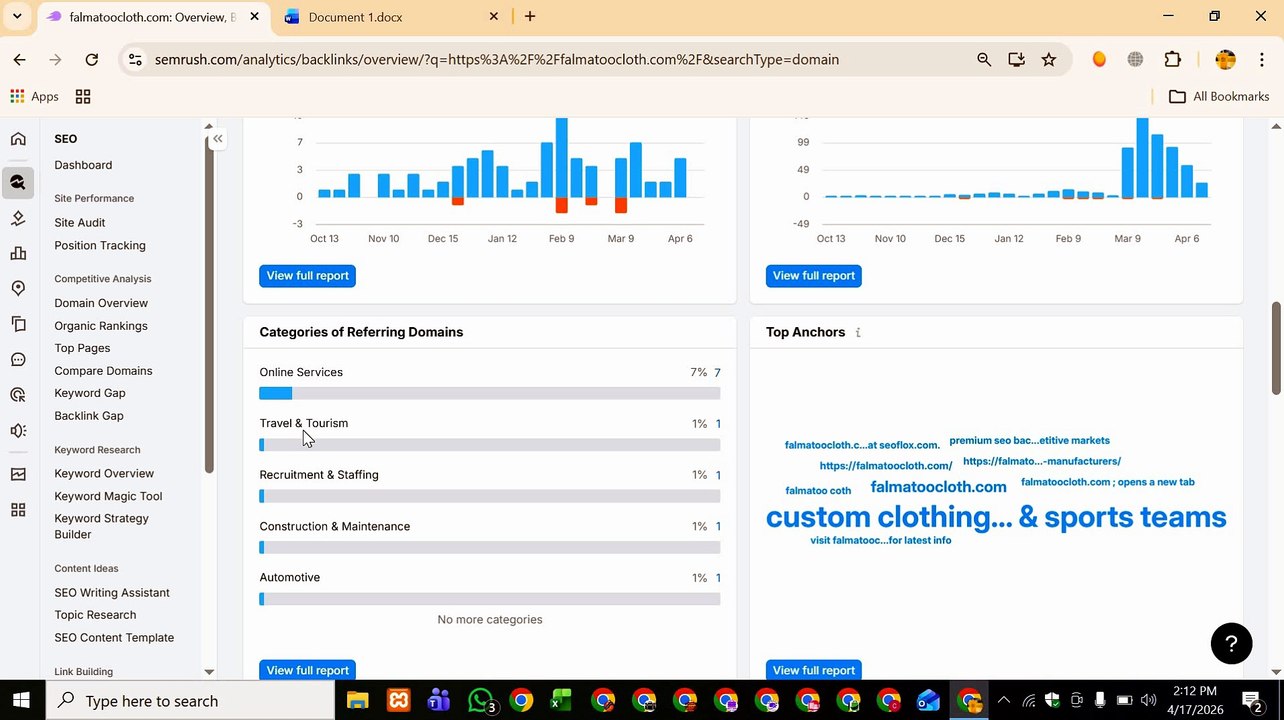Viewport: 1284px width, 720px height.
Task: Open the Apps shortcut in bookmarks bar
Action: pos(34,97)
